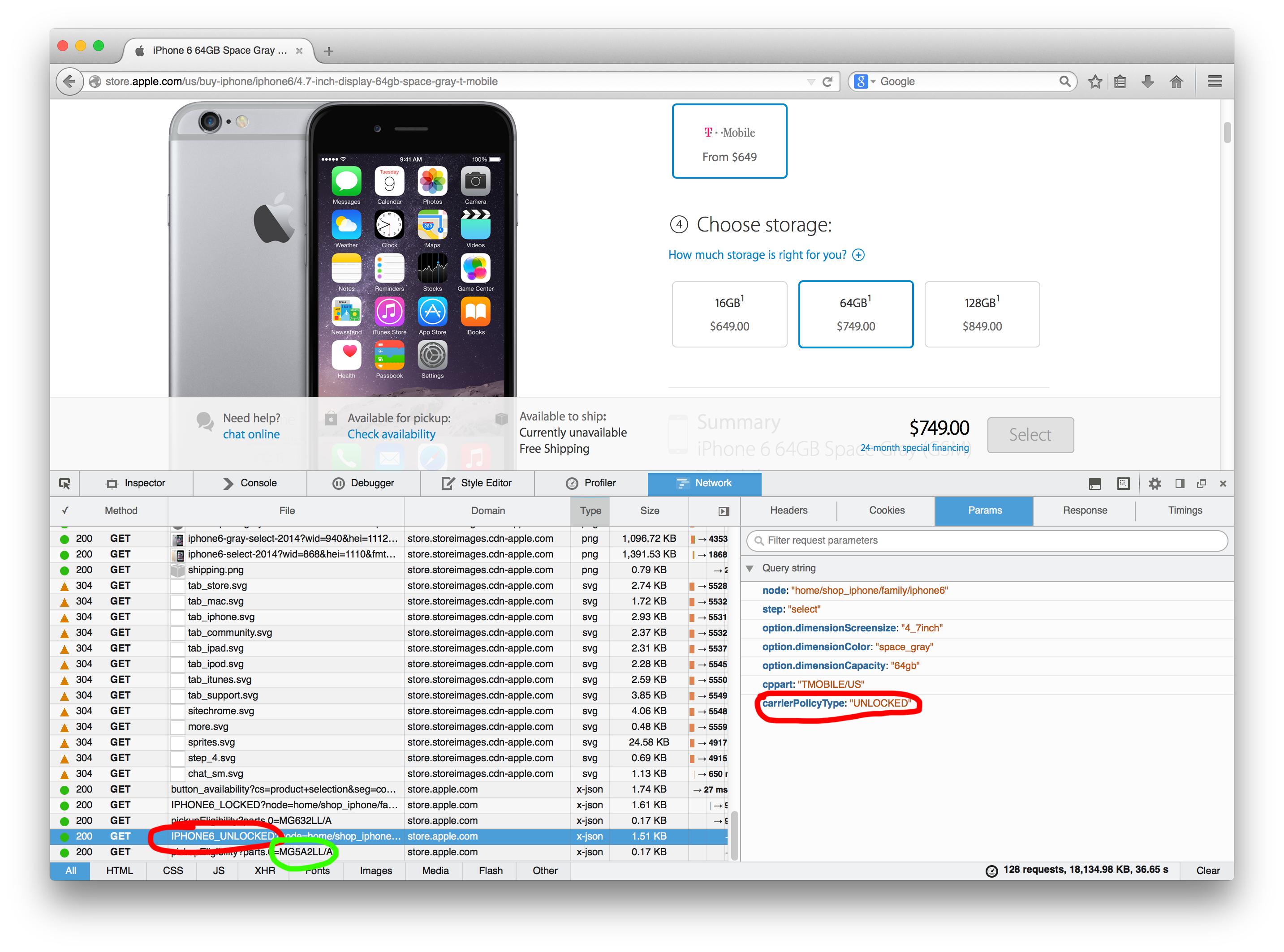This screenshot has height=952, width=1284.
Task: Select the sprites.svg request row
Action: tap(388, 742)
